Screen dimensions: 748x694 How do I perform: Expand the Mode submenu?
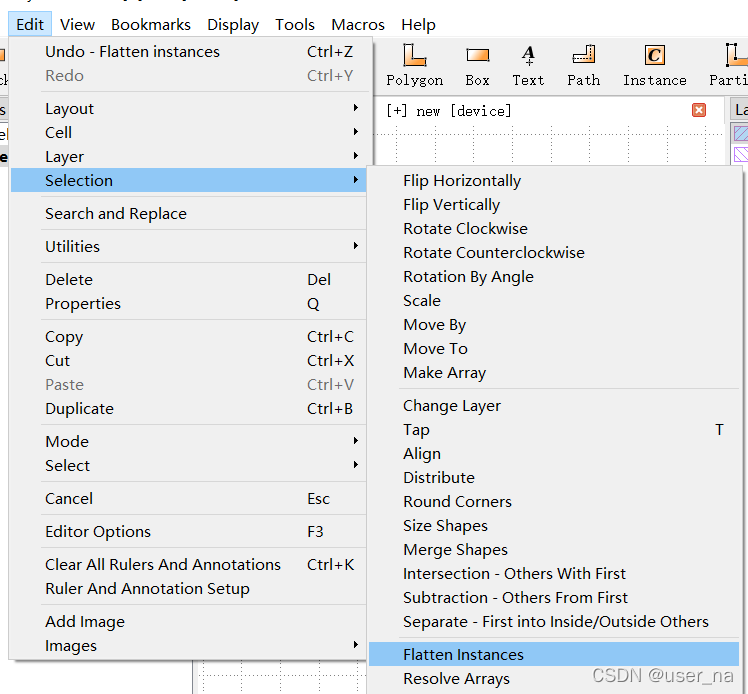tap(188, 441)
